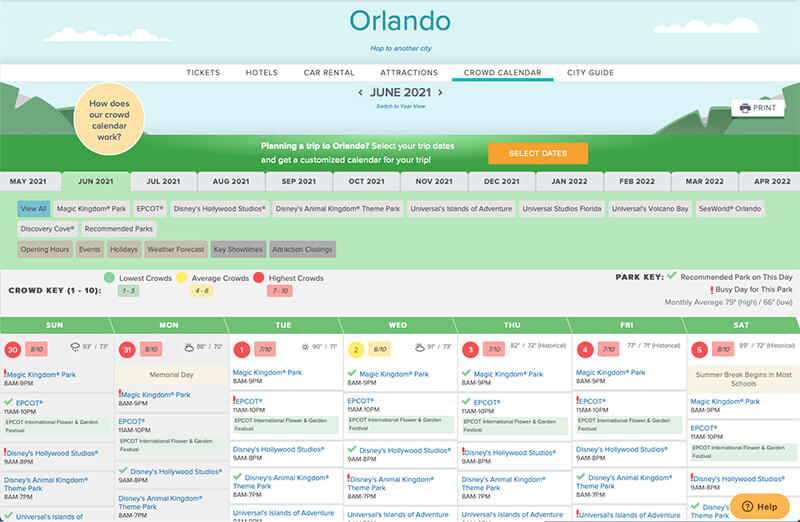This screenshot has height=522, width=800.
Task: Click the orange Select Dates button
Action: pos(538,154)
